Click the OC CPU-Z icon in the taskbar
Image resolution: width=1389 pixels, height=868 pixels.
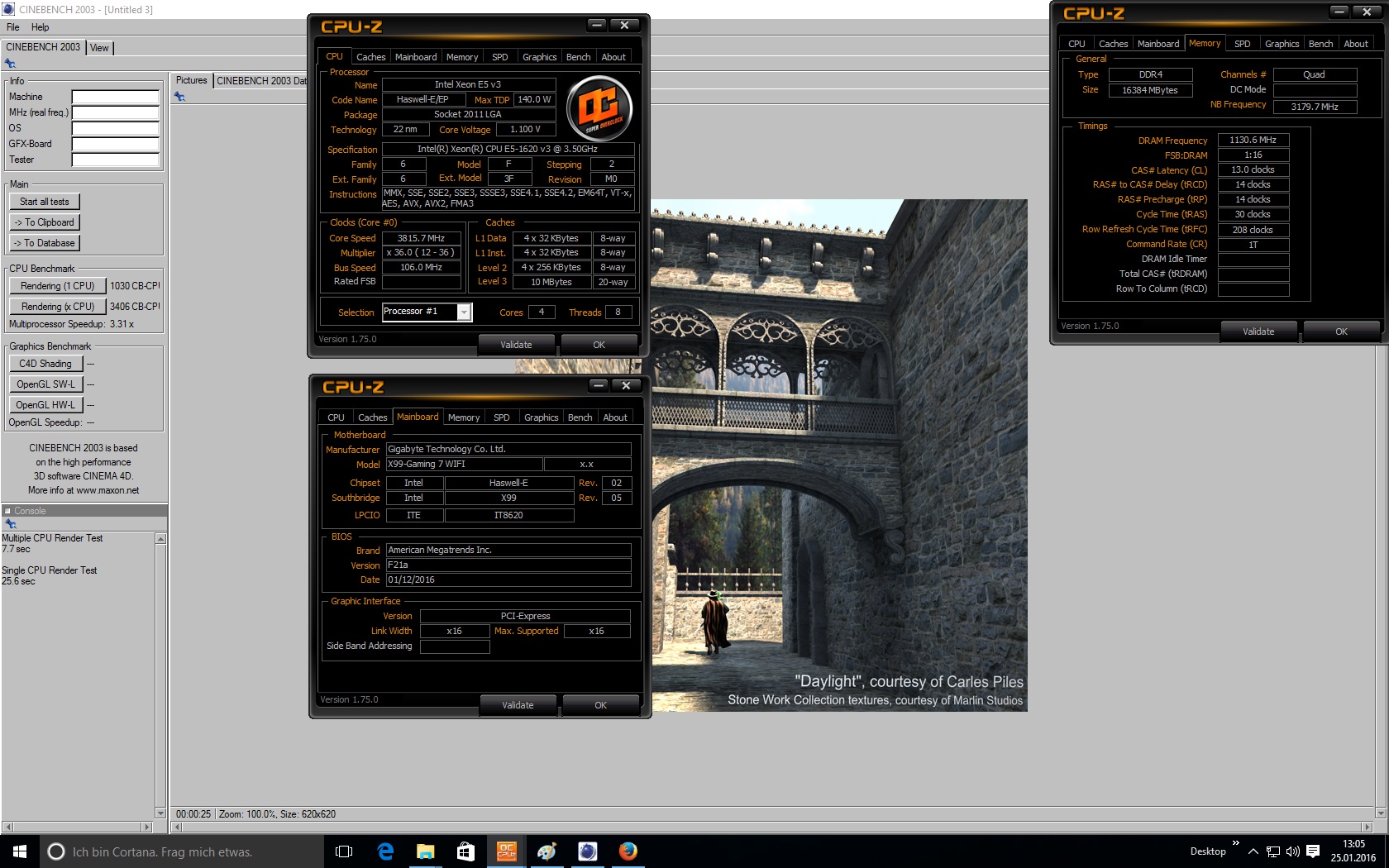pyautogui.click(x=507, y=851)
